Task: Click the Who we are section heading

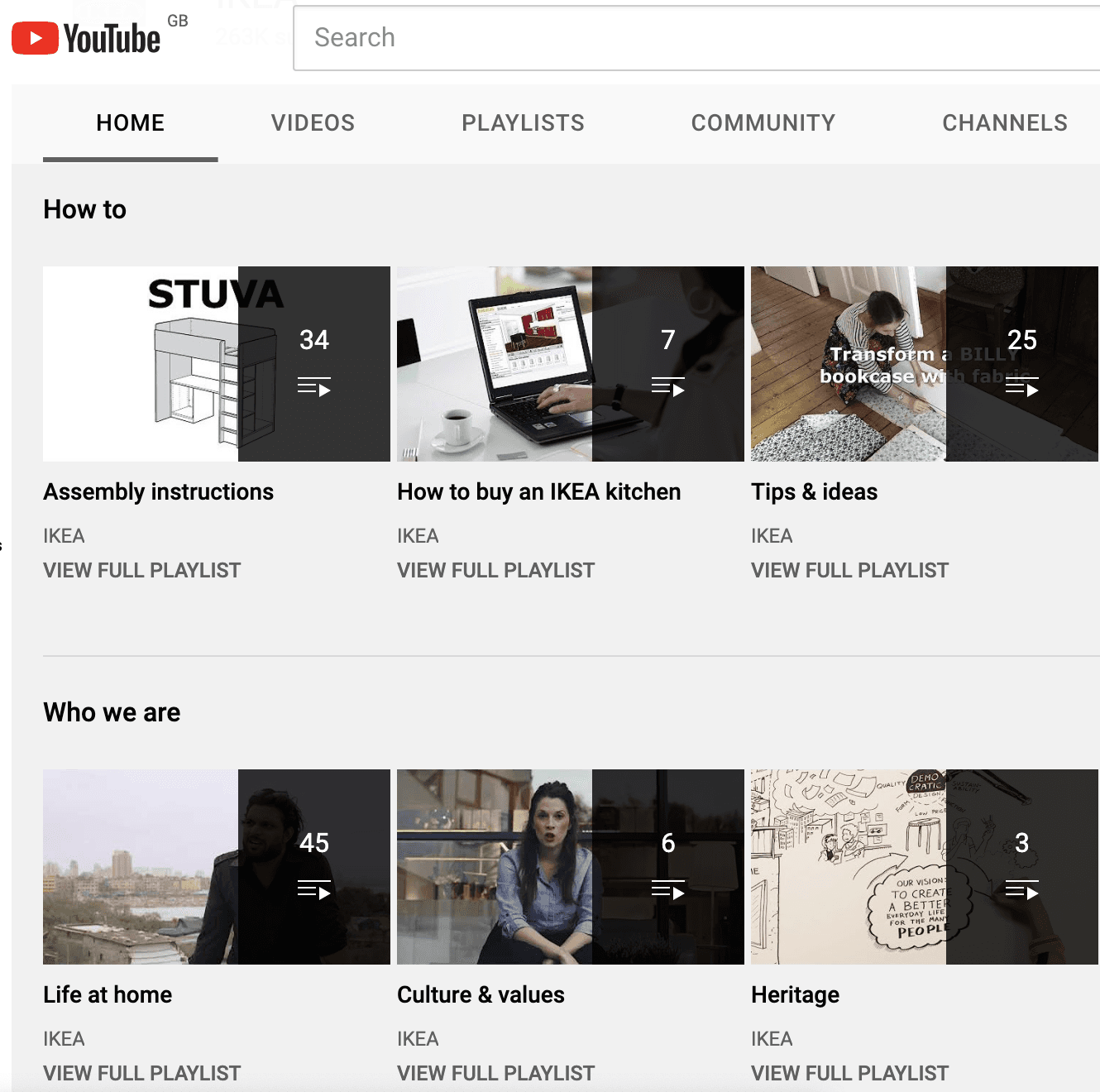Action: [112, 712]
